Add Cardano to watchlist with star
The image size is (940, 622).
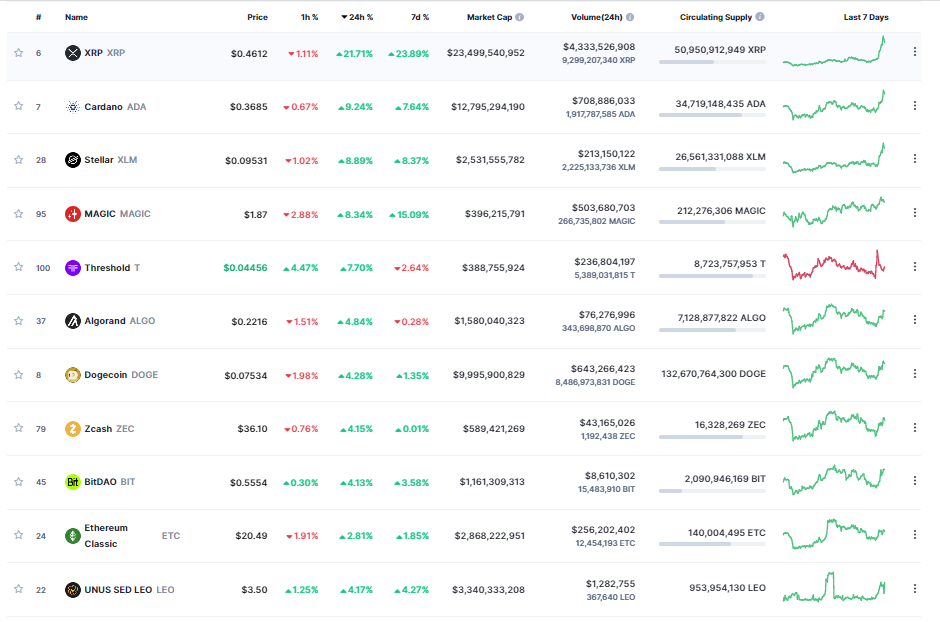pos(19,106)
